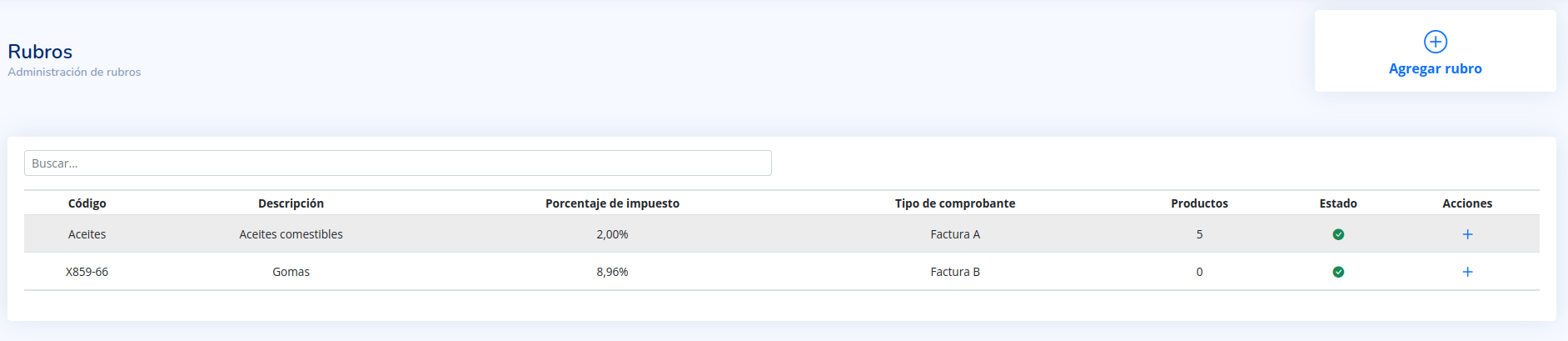1568x341 pixels.
Task: Click the Agregar rubro label
Action: point(1435,69)
